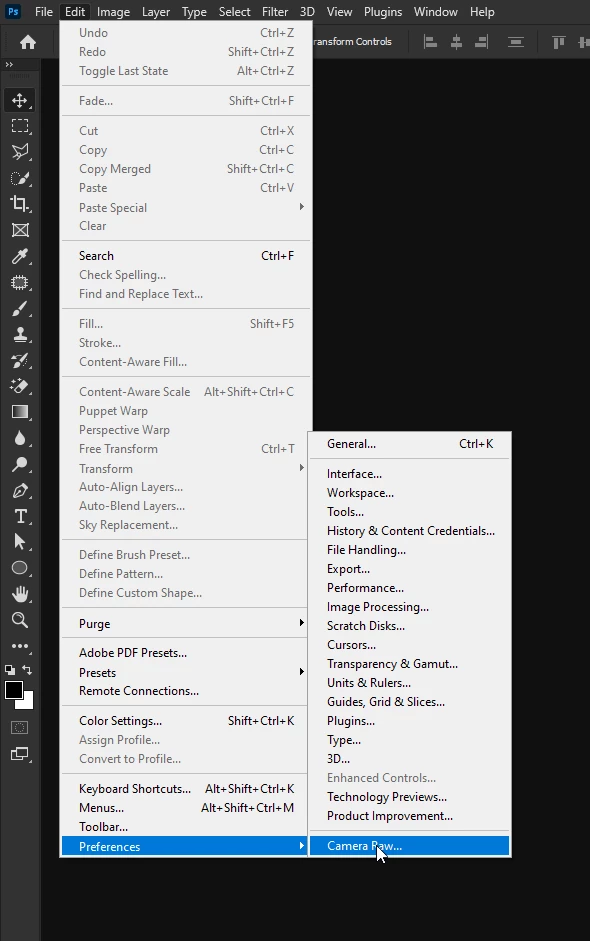Select the Gradient tool
Screen dimensions: 590x941
(20, 412)
